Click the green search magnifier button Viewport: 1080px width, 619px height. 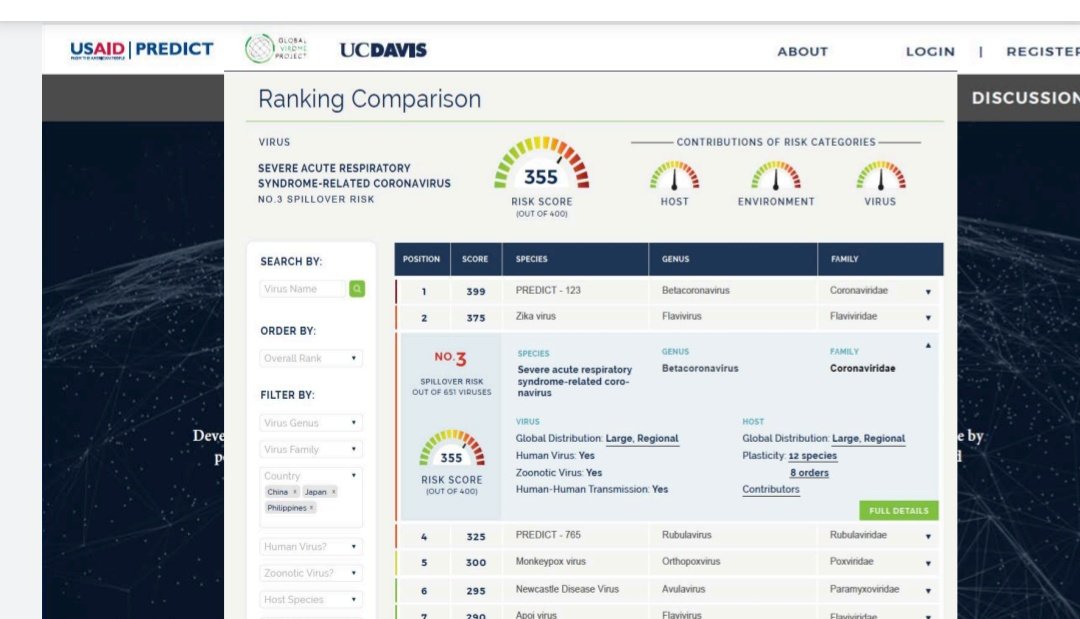[x=357, y=289]
